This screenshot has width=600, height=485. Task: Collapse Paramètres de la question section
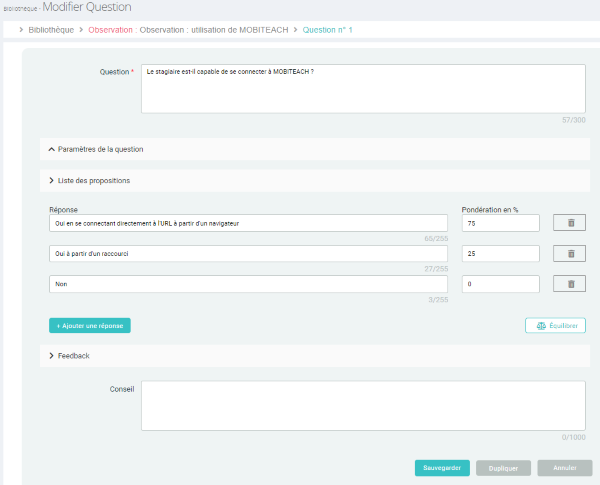tap(315, 149)
